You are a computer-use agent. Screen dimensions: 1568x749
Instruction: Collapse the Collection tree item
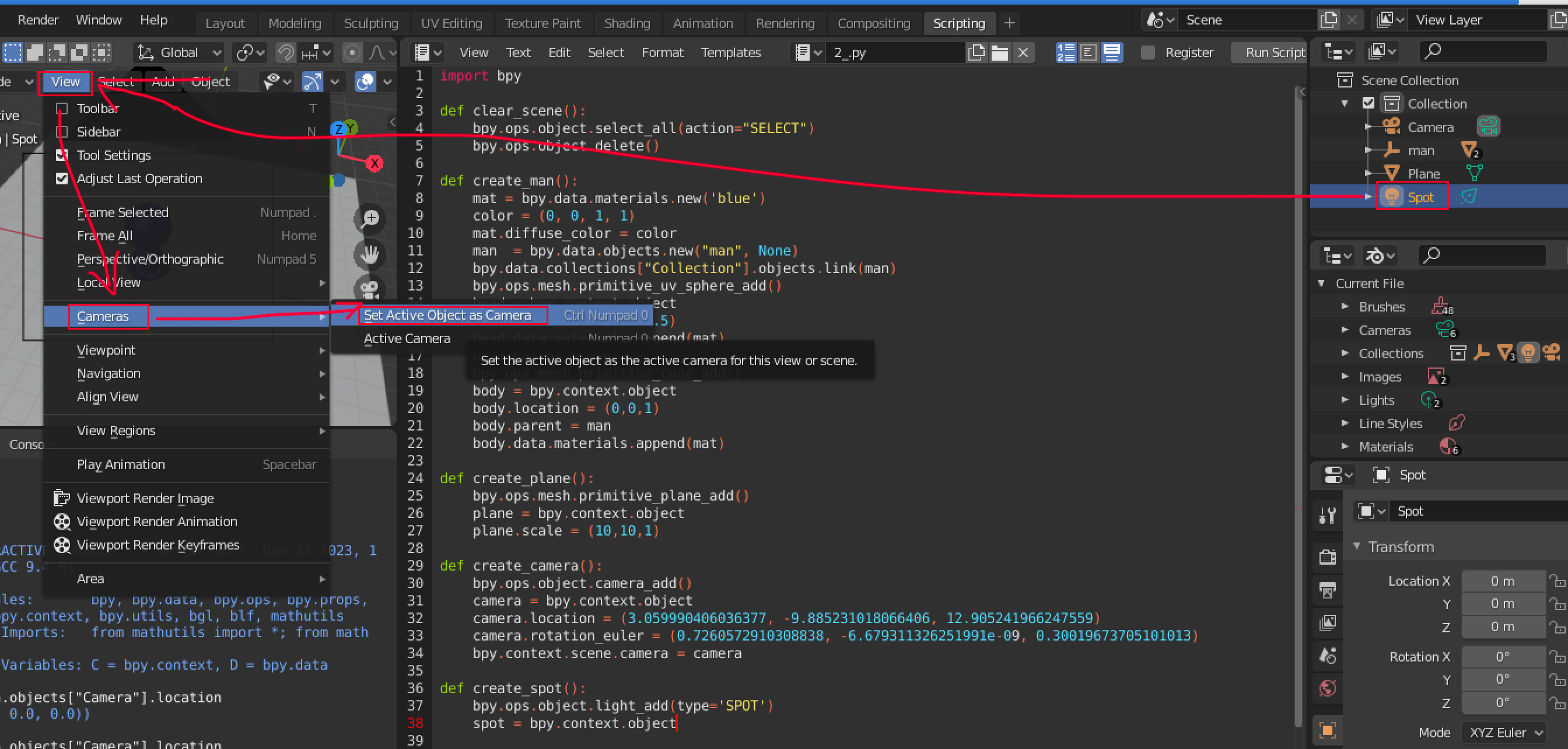click(1345, 103)
